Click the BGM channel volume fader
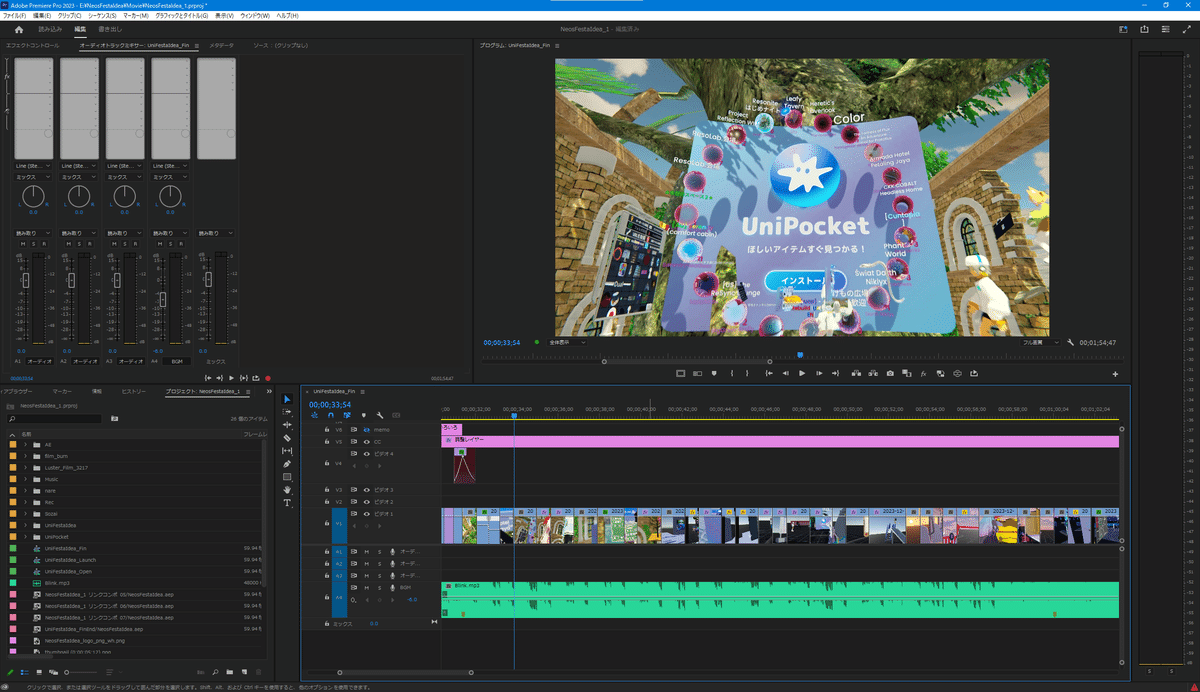The height and width of the screenshot is (692, 1200). point(163,299)
